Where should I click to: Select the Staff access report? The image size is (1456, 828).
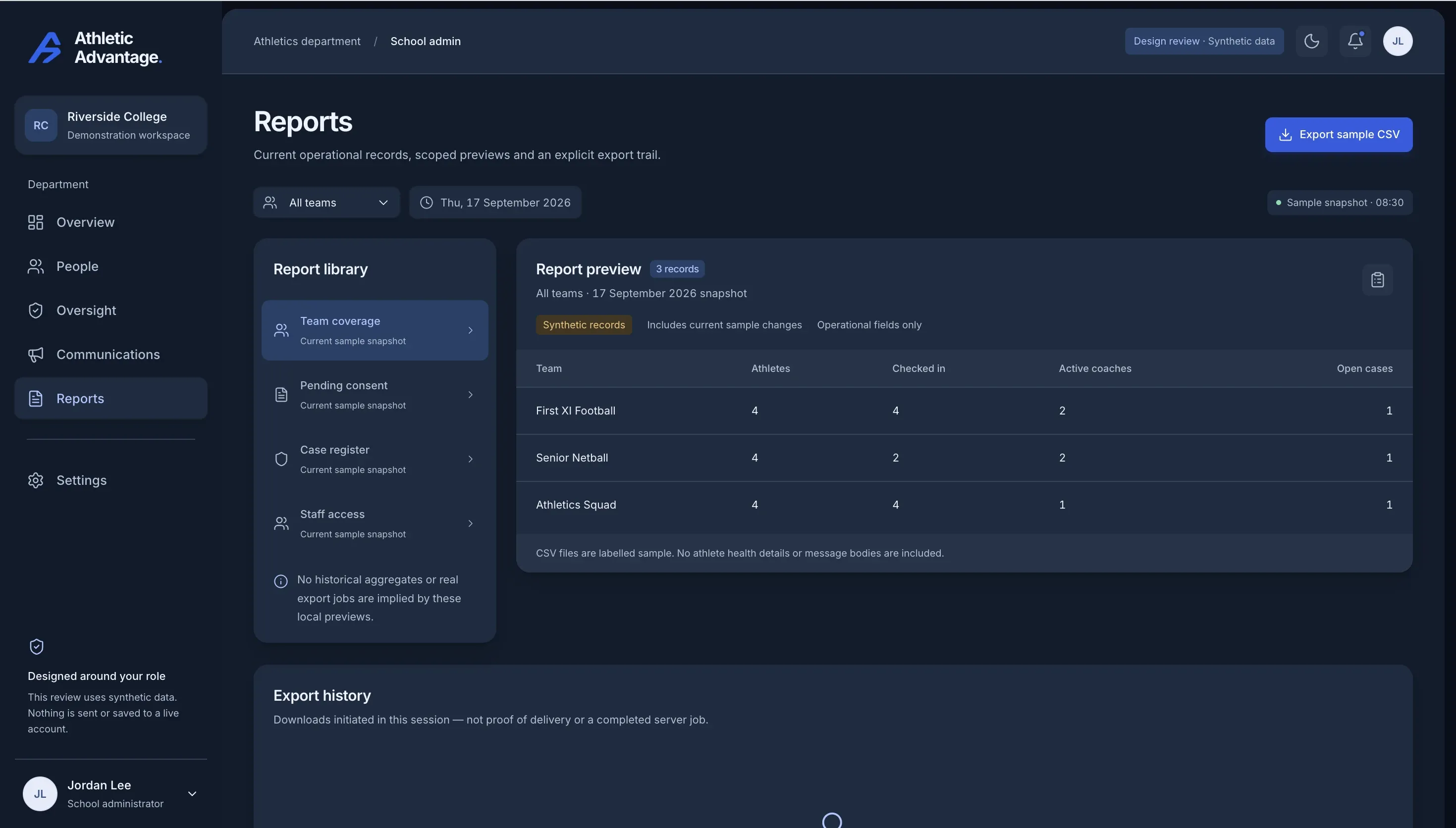tap(375, 523)
